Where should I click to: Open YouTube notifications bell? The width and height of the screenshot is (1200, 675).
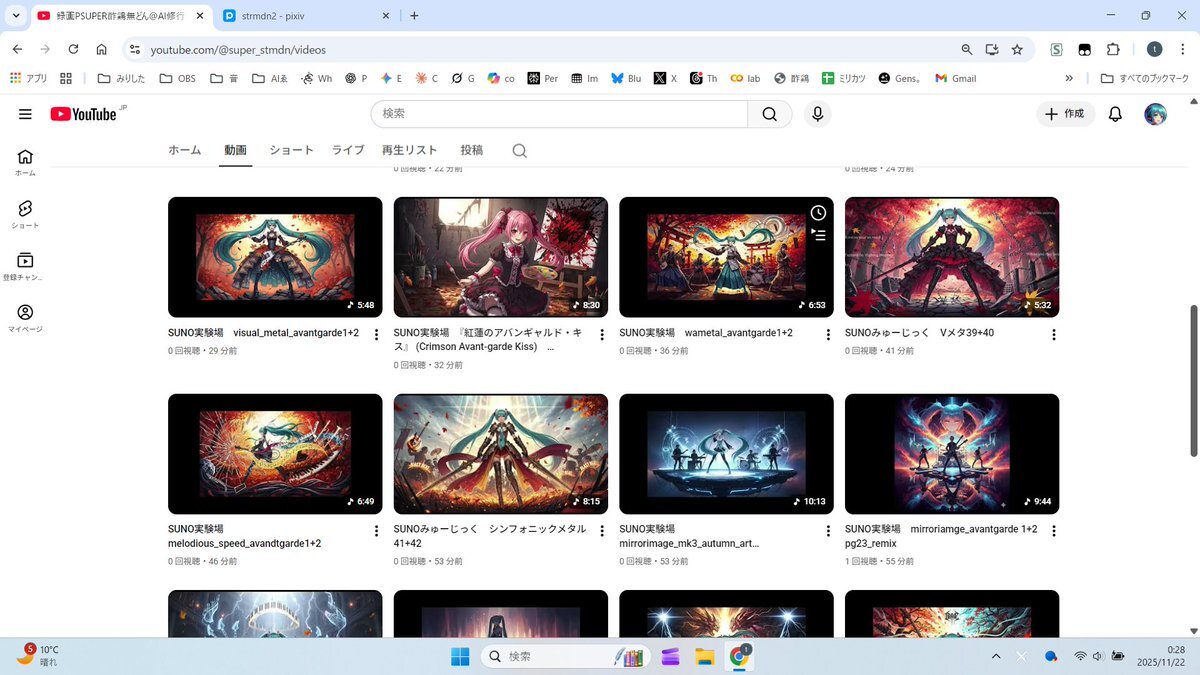(1115, 114)
